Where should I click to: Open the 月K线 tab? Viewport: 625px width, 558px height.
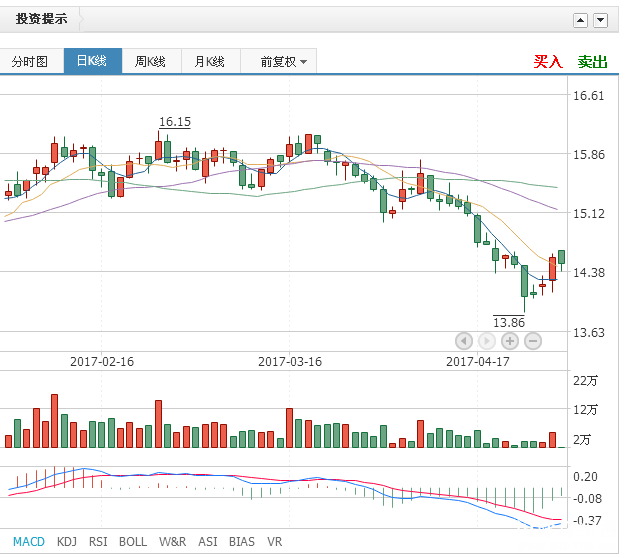[210, 61]
